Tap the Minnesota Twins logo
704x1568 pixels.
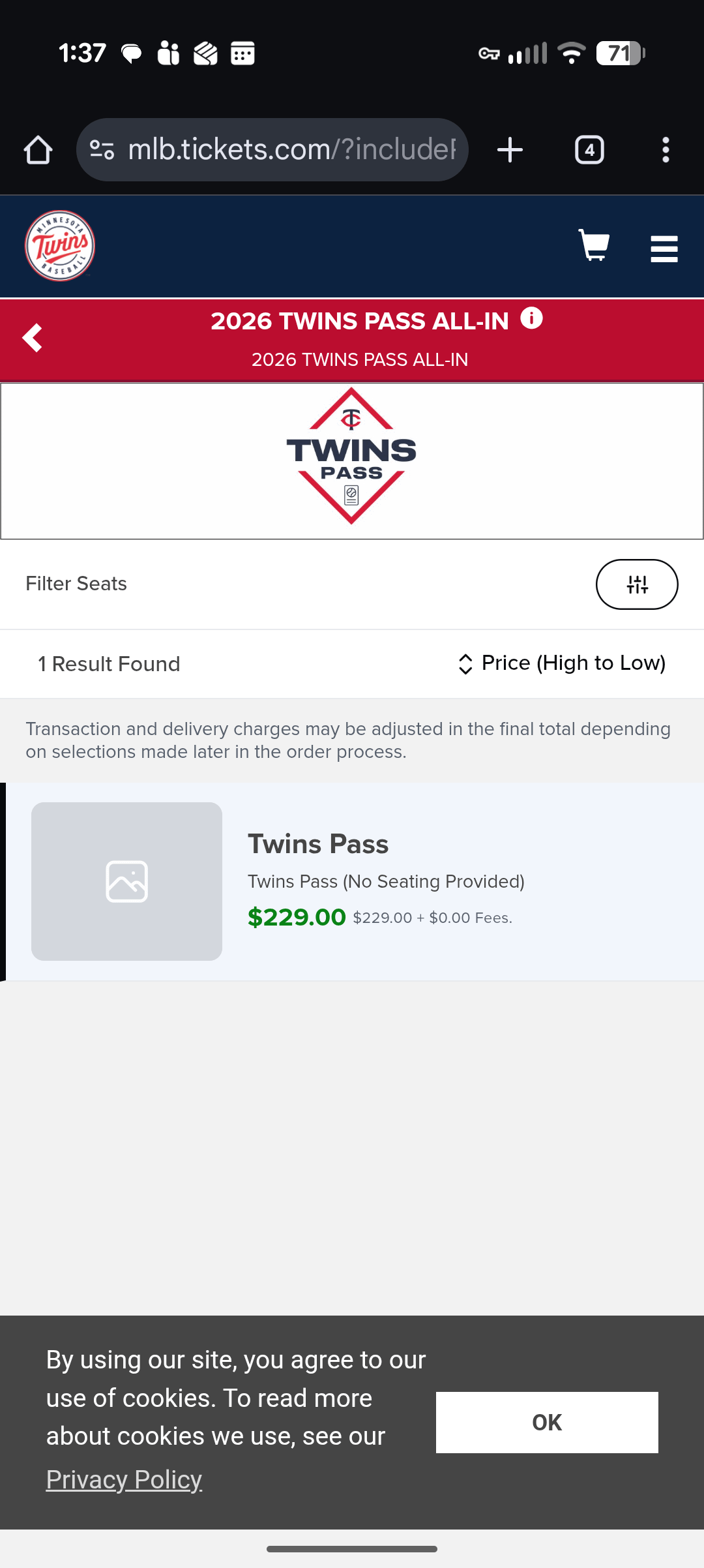click(x=60, y=246)
